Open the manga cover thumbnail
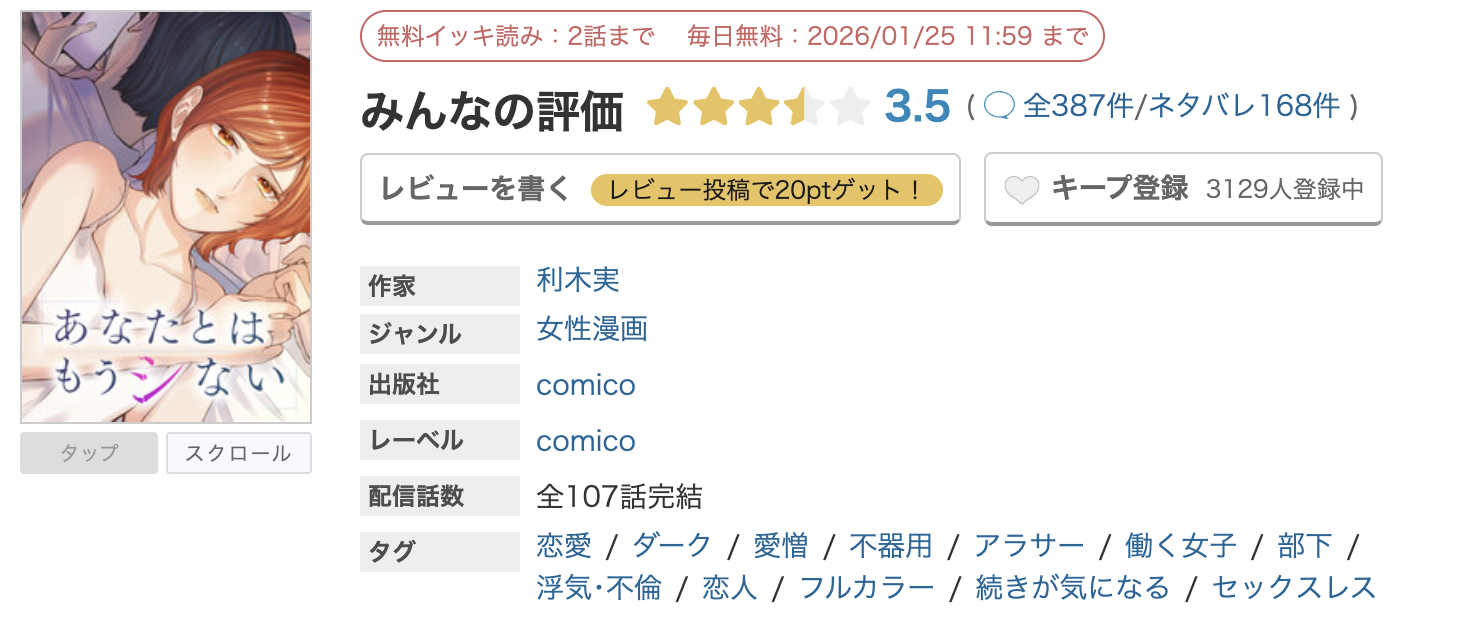Image resolution: width=1466 pixels, height=640 pixels. tap(165, 212)
